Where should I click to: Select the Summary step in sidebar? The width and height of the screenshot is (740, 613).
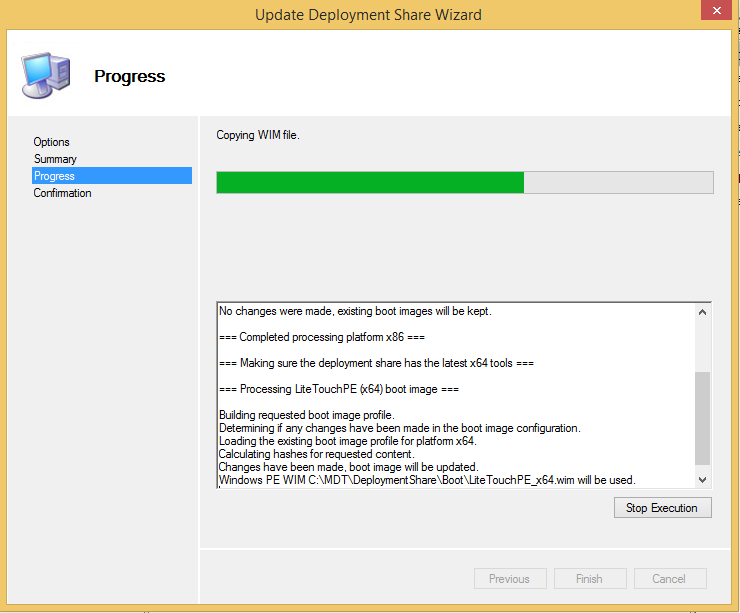55,159
